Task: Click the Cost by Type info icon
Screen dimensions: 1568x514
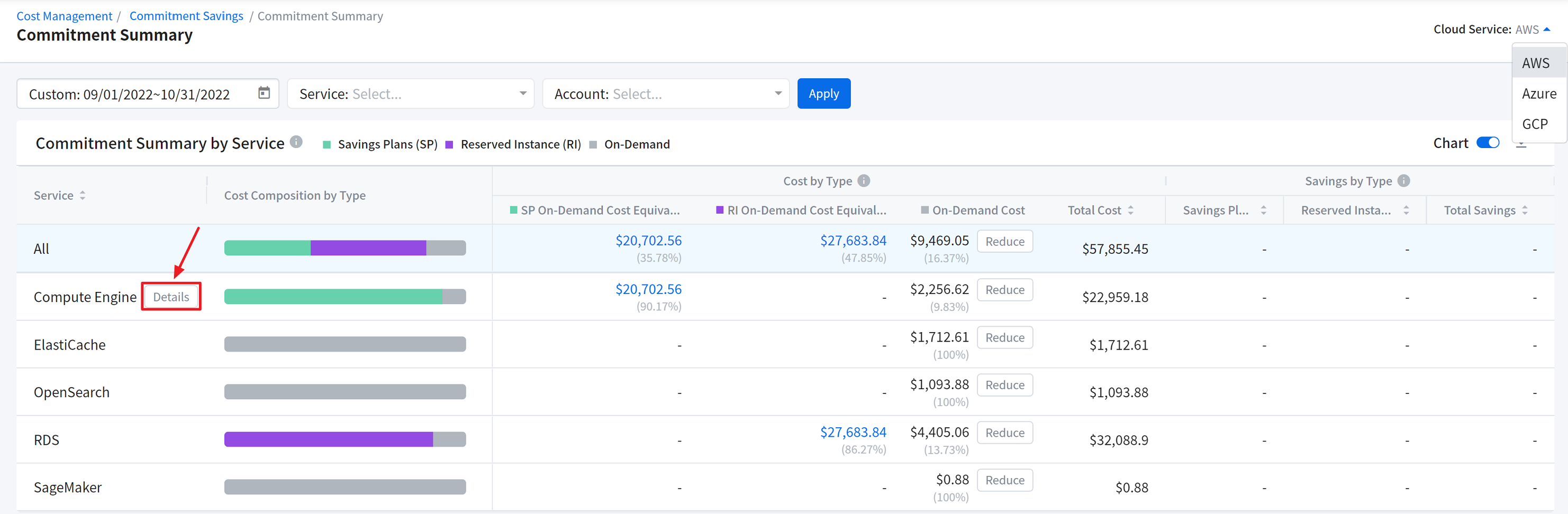Action: (x=863, y=181)
